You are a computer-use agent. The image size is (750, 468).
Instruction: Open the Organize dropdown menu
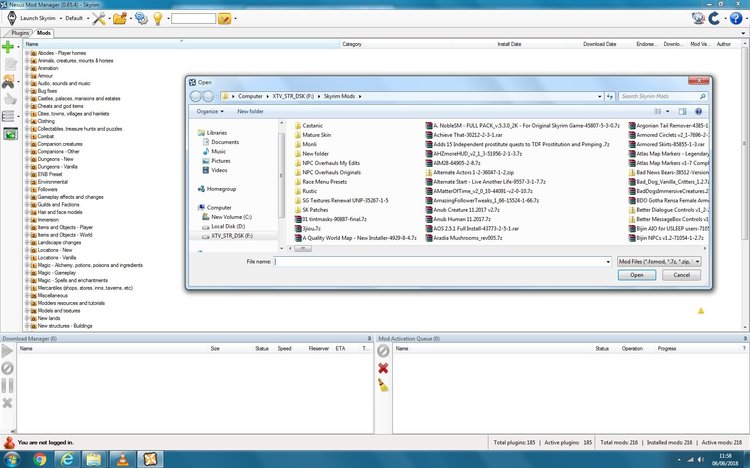click(x=210, y=111)
